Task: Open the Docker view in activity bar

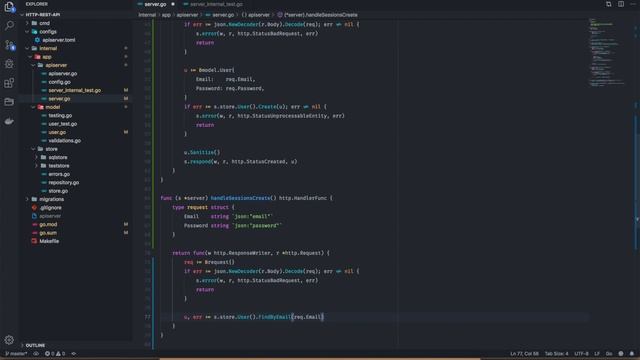Action: point(9,121)
